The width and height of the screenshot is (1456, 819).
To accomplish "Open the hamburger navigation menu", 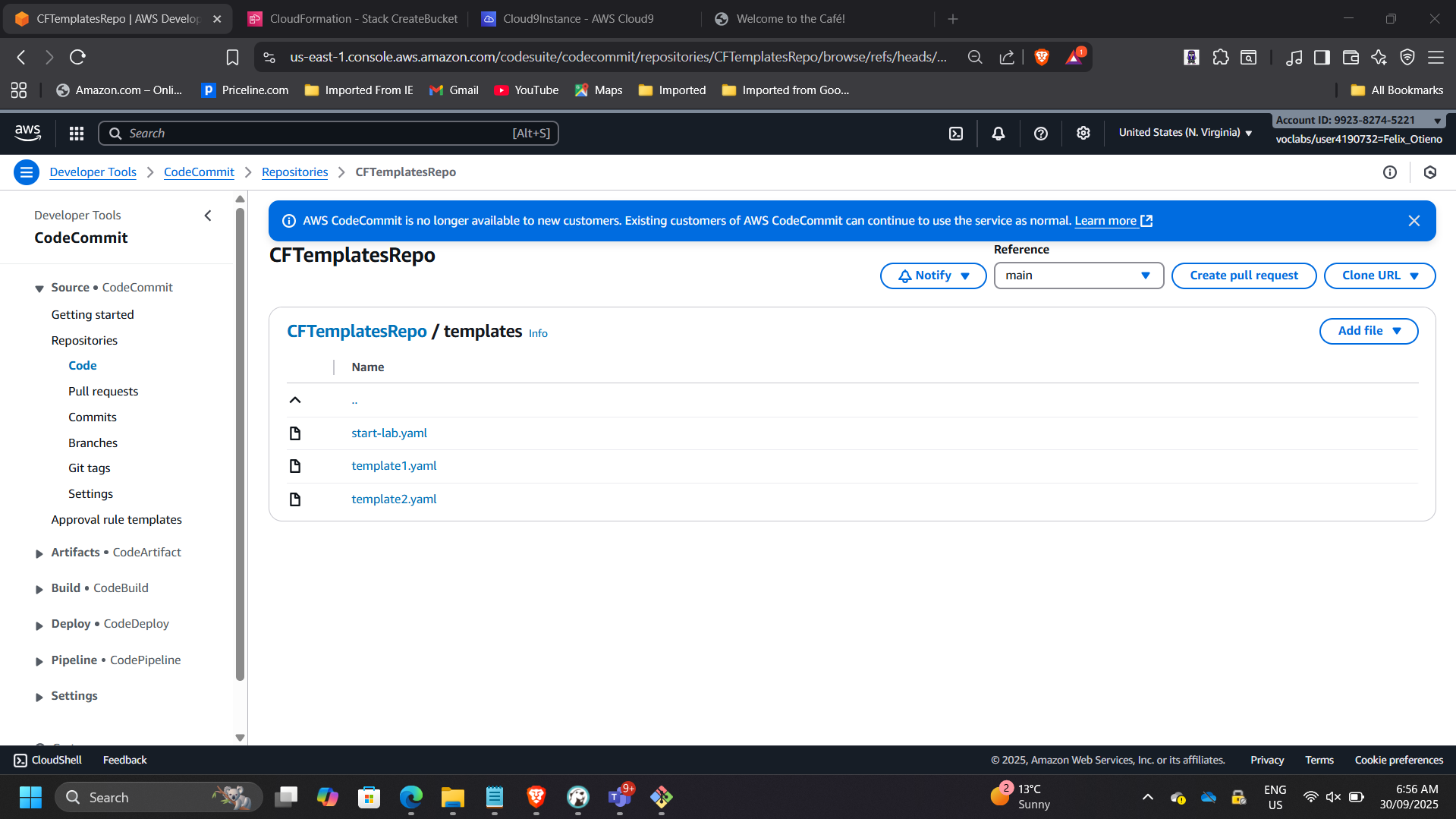I will point(26,172).
